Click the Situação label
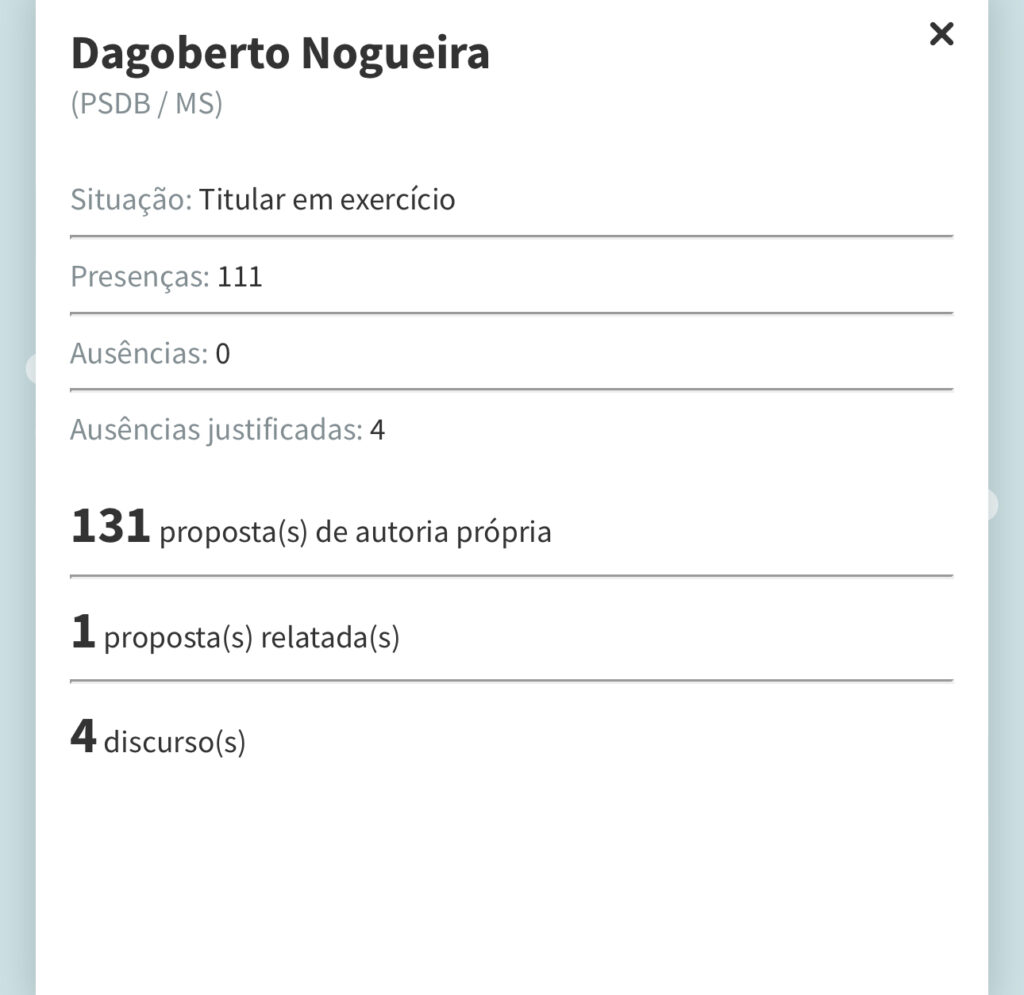This screenshot has height=995, width=1024. 130,200
